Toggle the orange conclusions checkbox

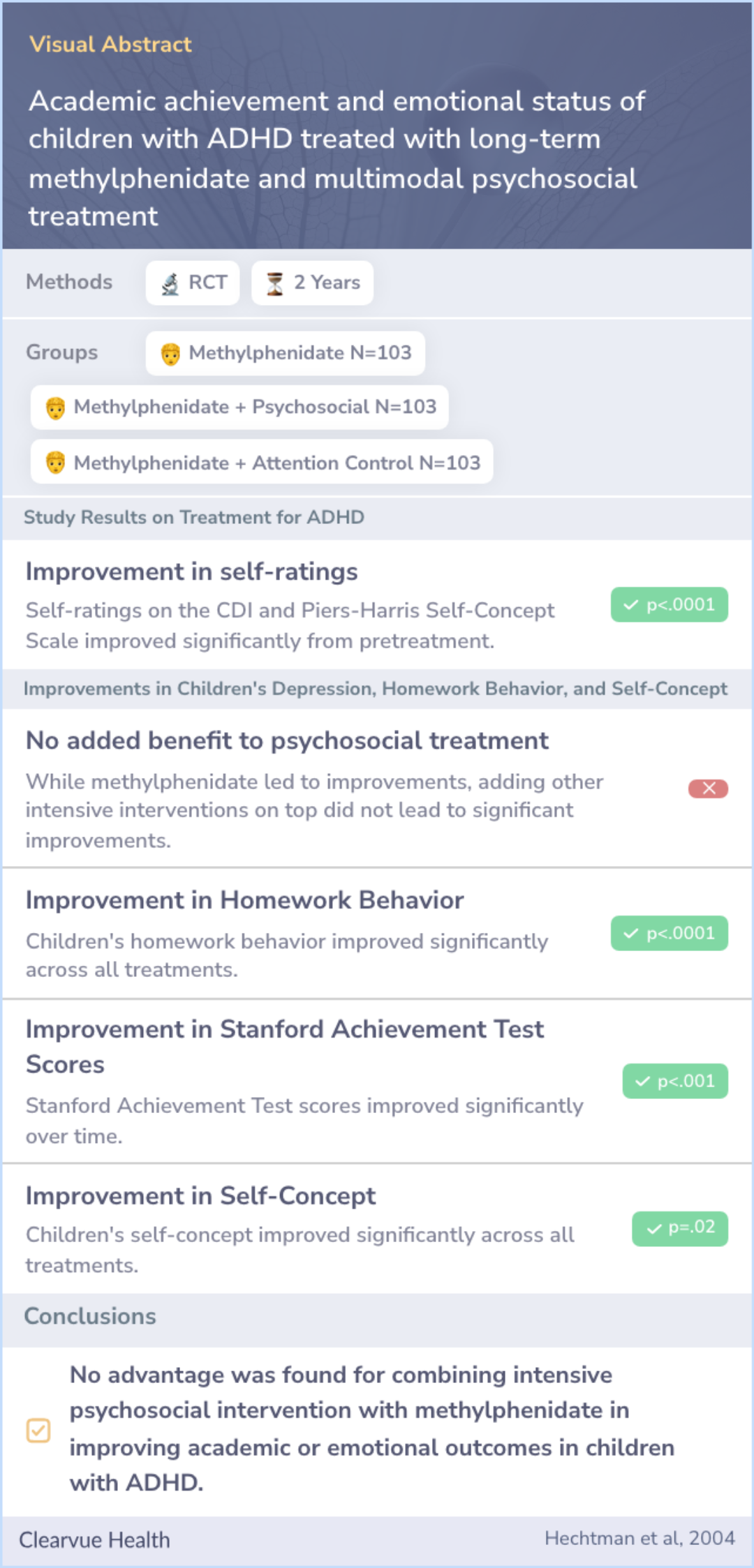[x=38, y=1430]
